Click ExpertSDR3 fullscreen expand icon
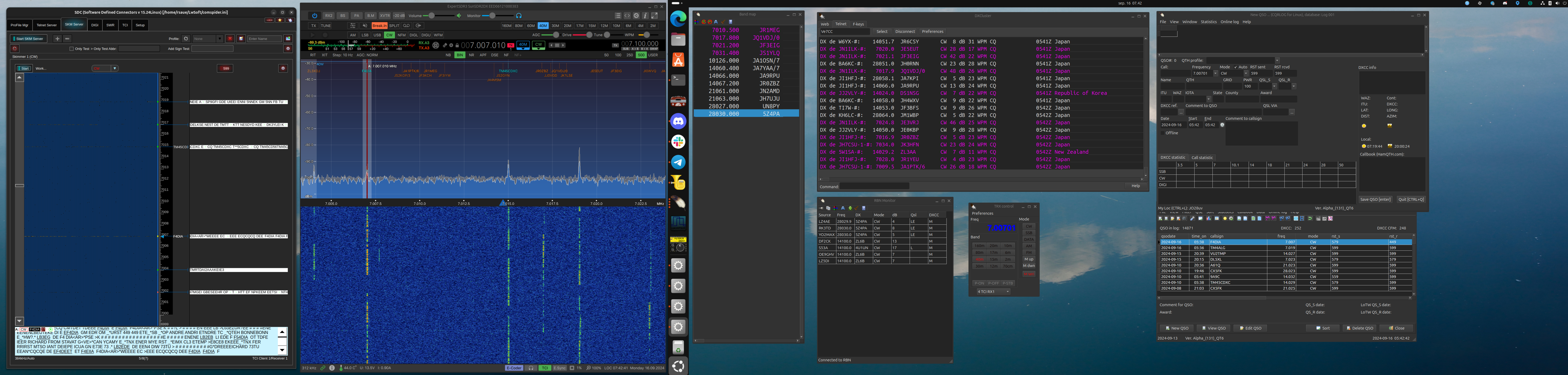The image size is (1568, 375). 654,16
